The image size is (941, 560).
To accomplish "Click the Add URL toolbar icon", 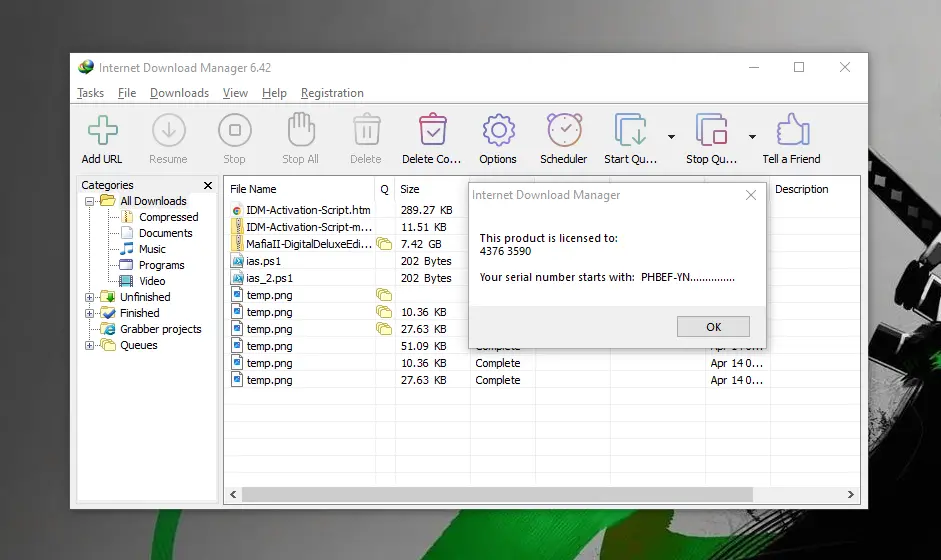I will pyautogui.click(x=102, y=130).
